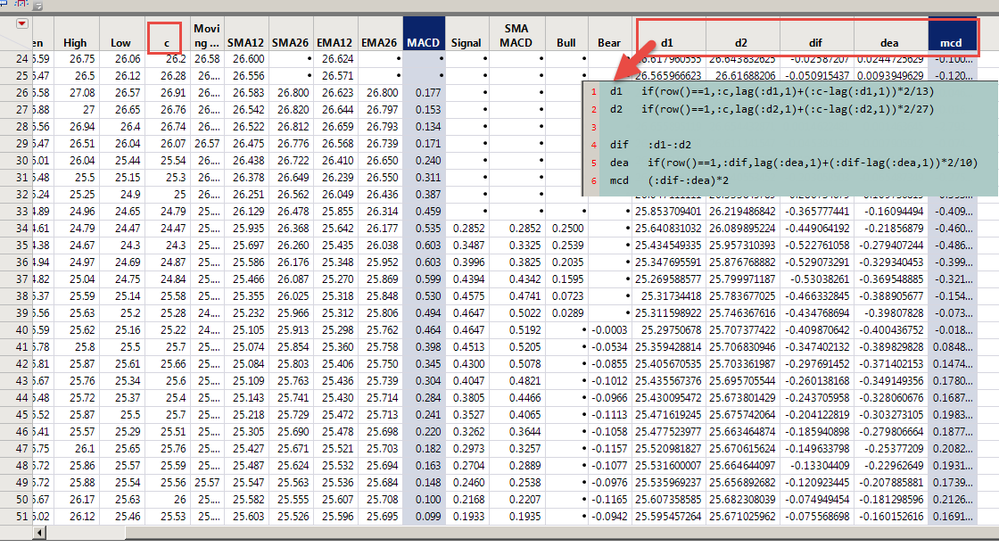Select the Bull column header
The width and height of the screenshot is (999, 541).
565,43
